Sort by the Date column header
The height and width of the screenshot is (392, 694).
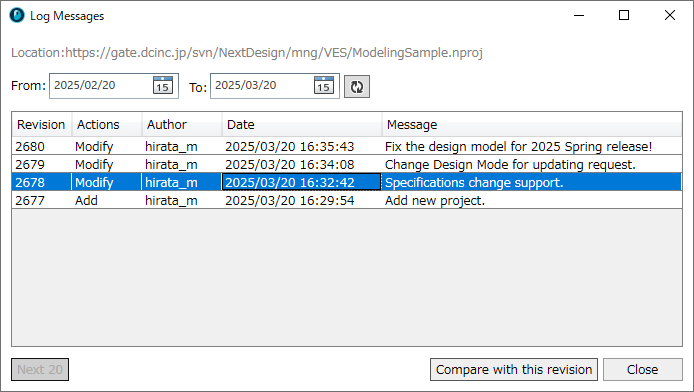301,125
